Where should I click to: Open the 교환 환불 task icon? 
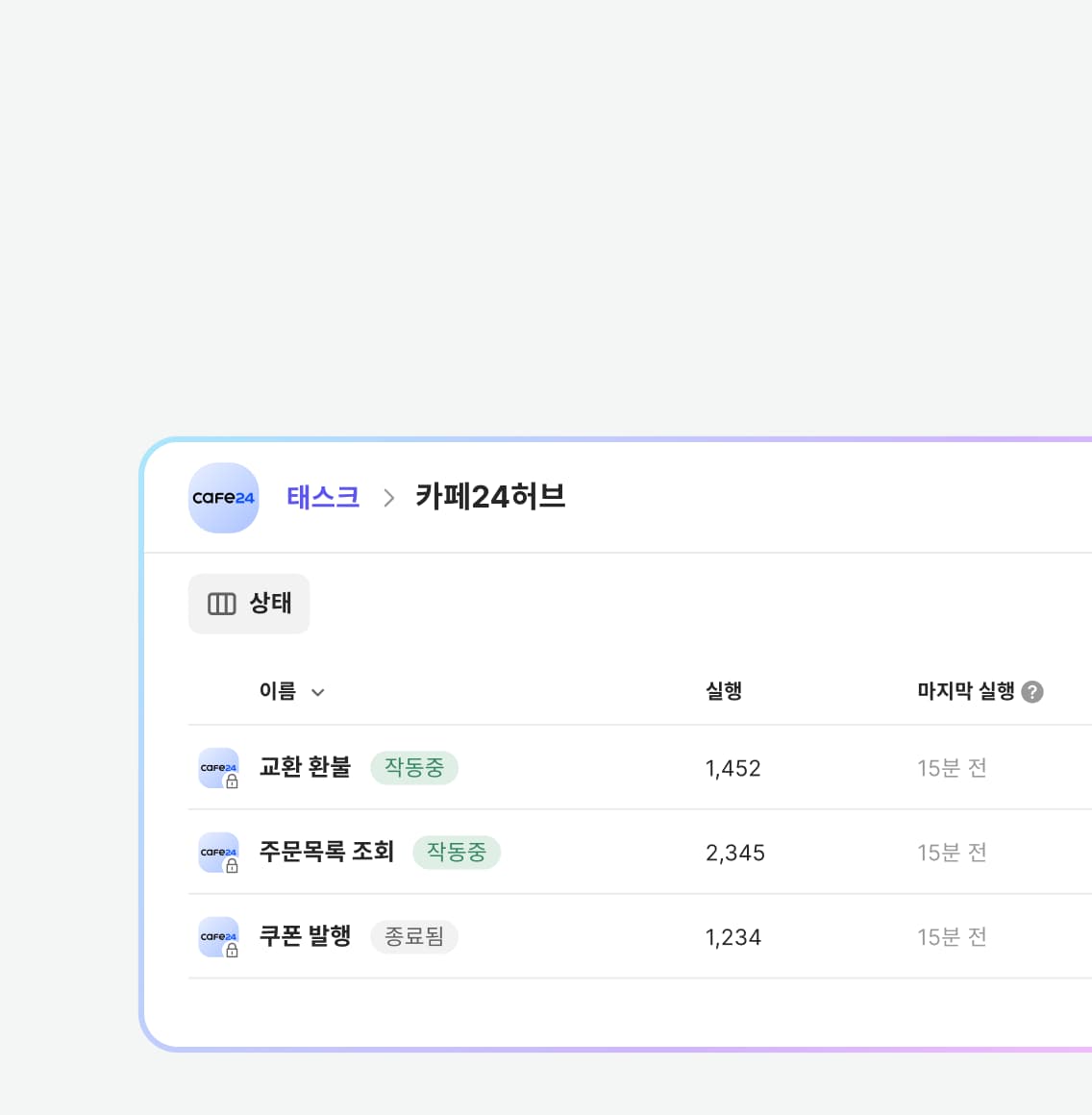[x=218, y=768]
